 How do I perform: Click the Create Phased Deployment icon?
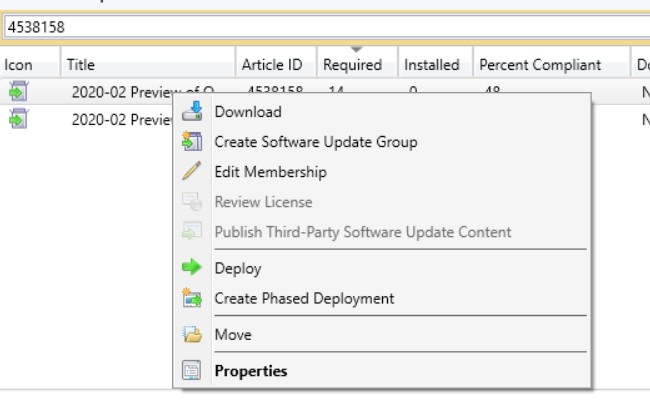point(192,298)
